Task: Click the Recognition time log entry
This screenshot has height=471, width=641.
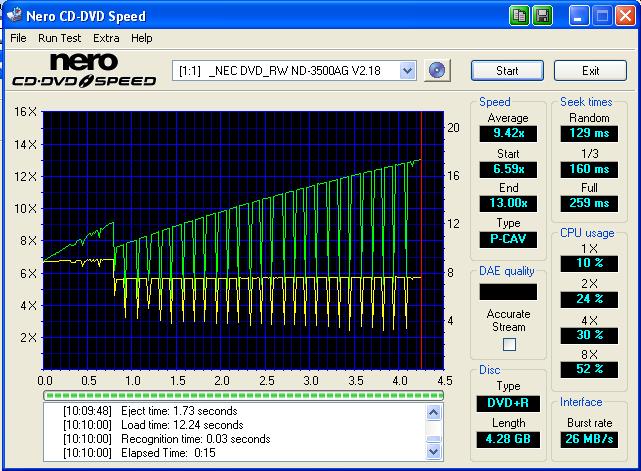Action: tap(167, 439)
